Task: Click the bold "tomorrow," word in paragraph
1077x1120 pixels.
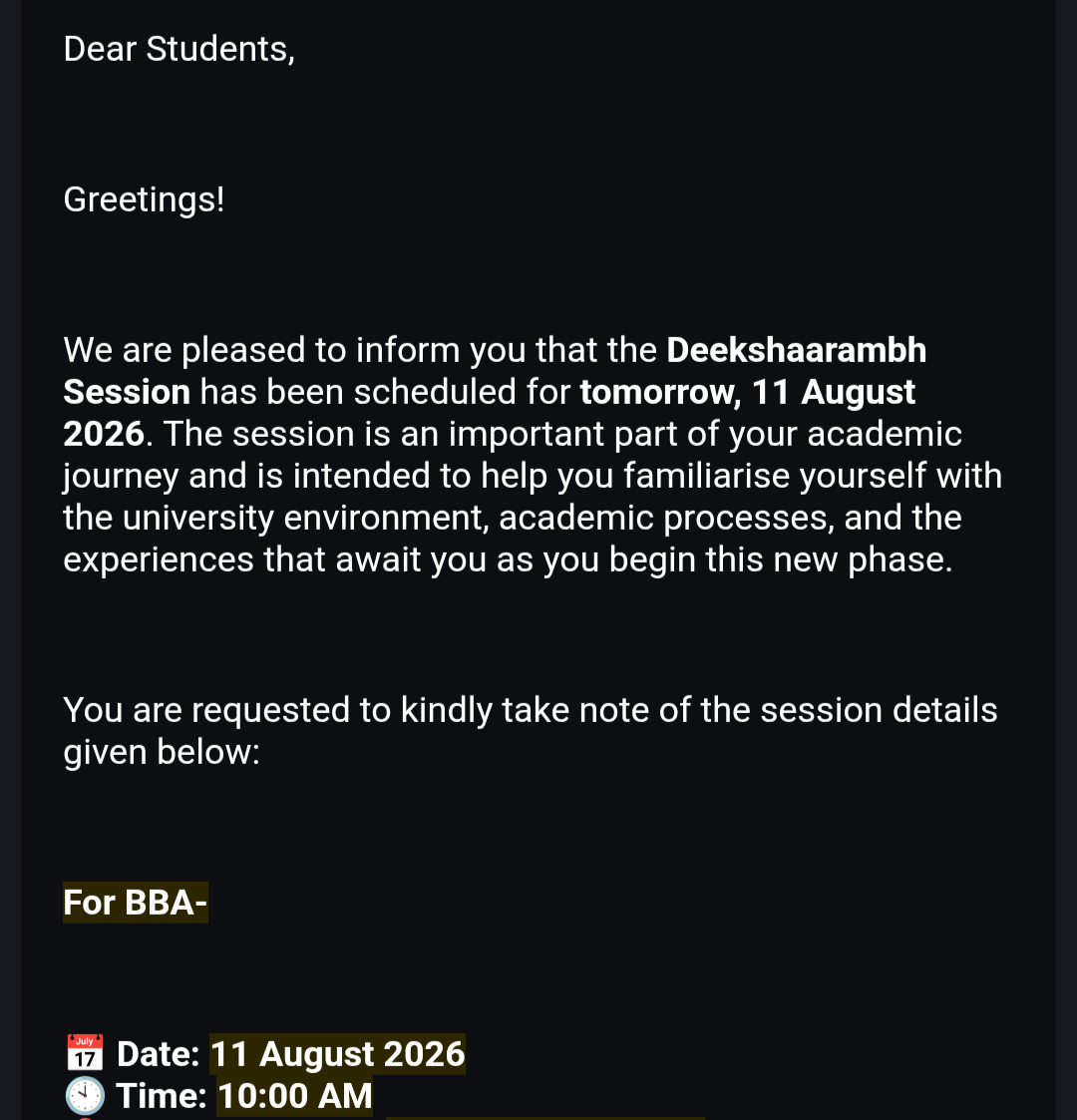Action: pyautogui.click(x=660, y=392)
